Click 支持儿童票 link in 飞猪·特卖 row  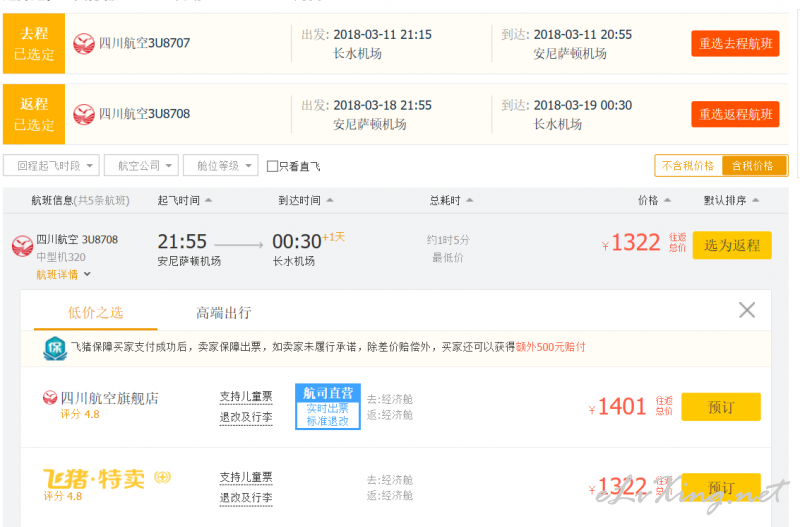246,478
